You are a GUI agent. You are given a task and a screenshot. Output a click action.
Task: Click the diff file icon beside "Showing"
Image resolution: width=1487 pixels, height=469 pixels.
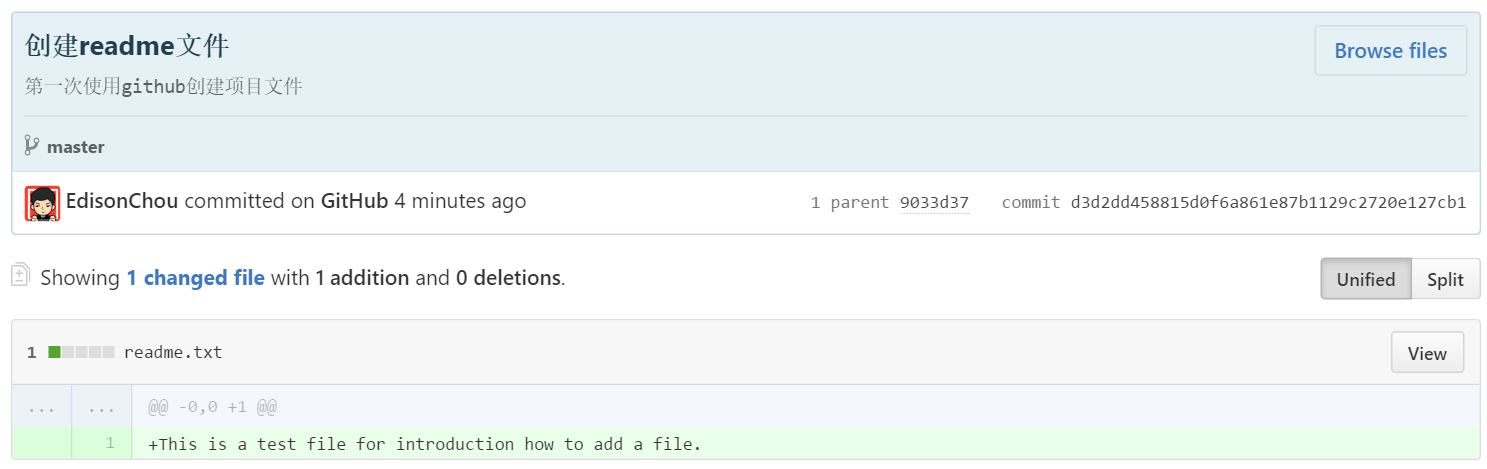[21, 276]
